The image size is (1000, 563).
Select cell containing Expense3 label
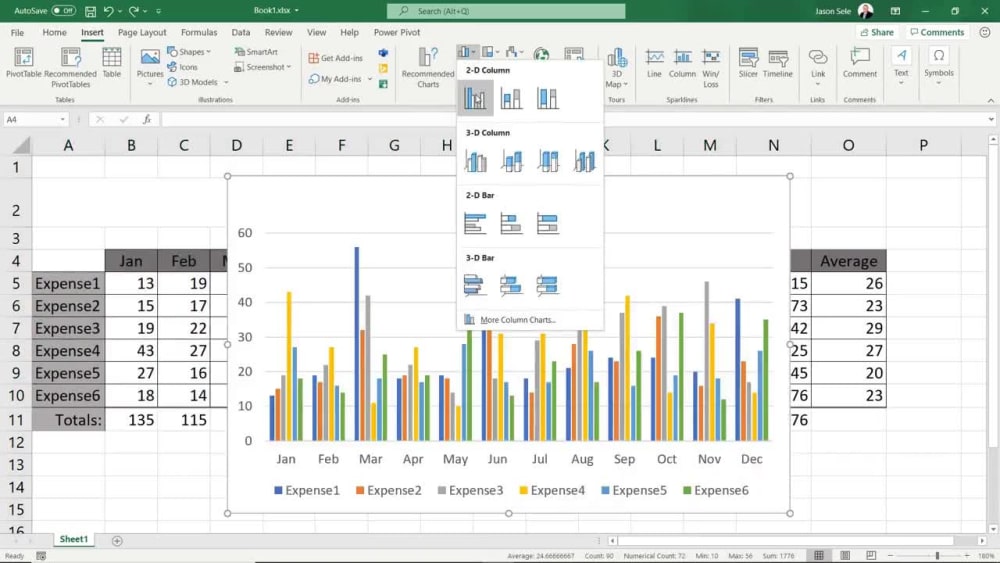tap(68, 328)
